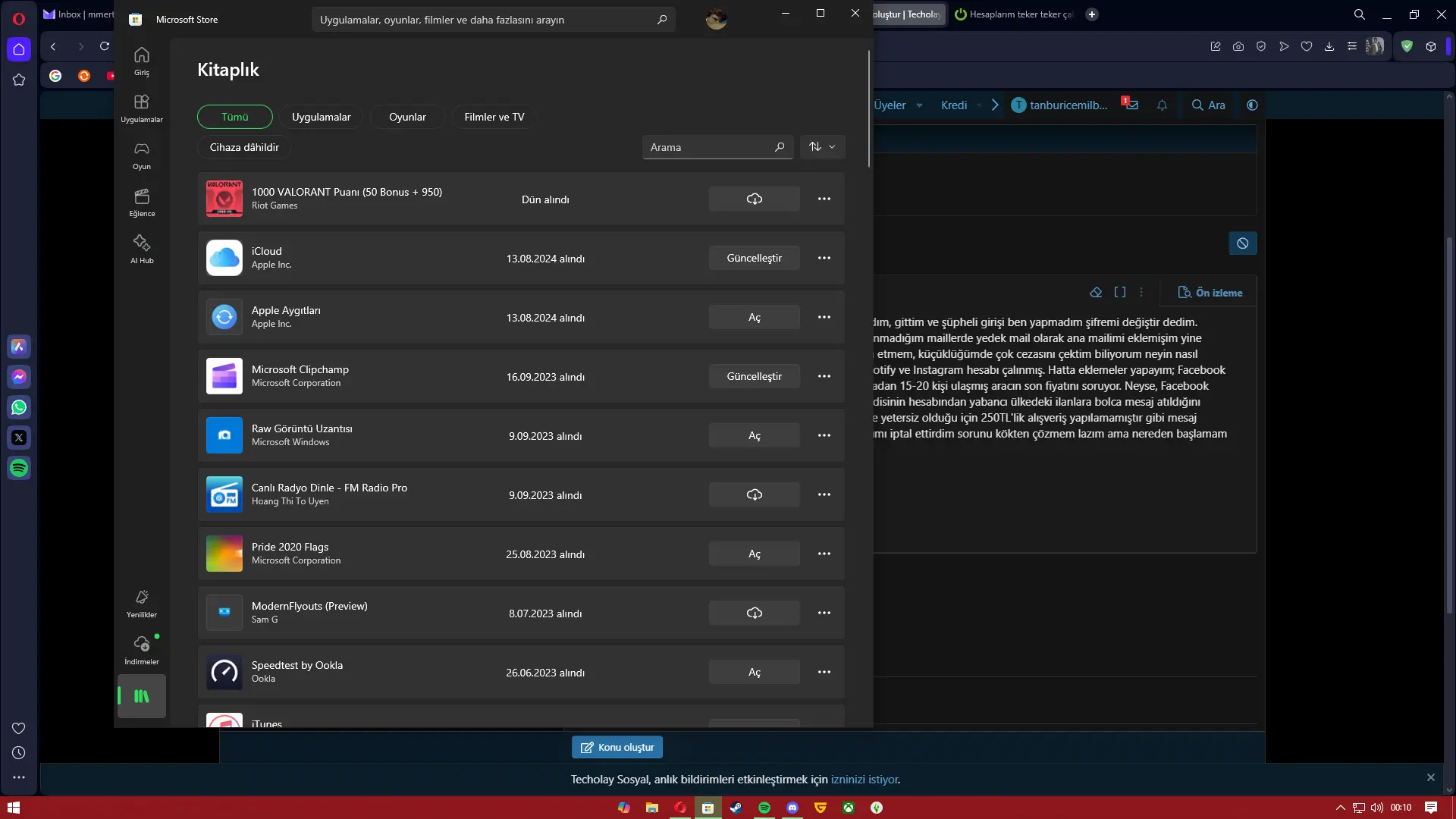Click the Microsoft Store library scrollbar
Viewport: 1456px width, 819px height.
click(x=869, y=109)
